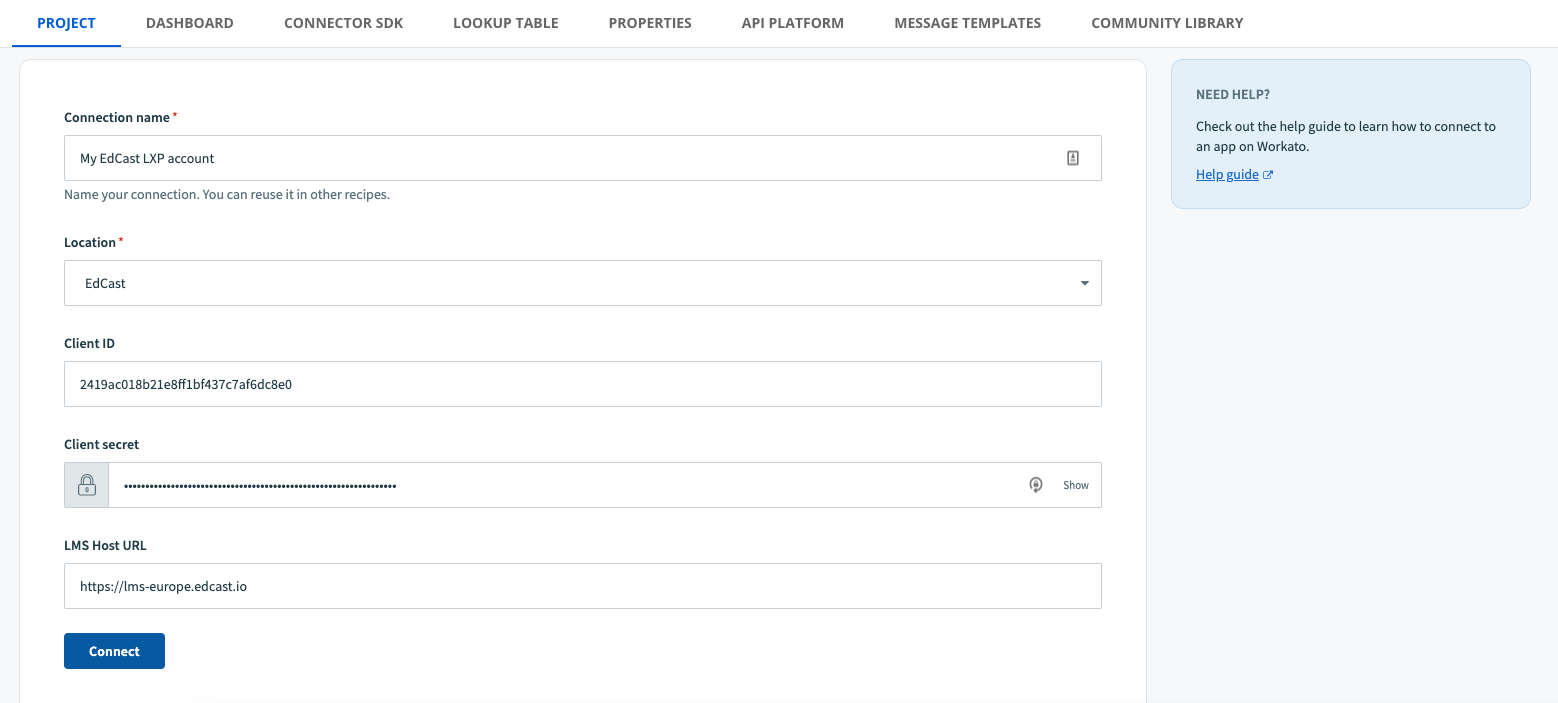Click the "Connection name" label
The width and height of the screenshot is (1558, 703).
pyautogui.click(x=117, y=117)
